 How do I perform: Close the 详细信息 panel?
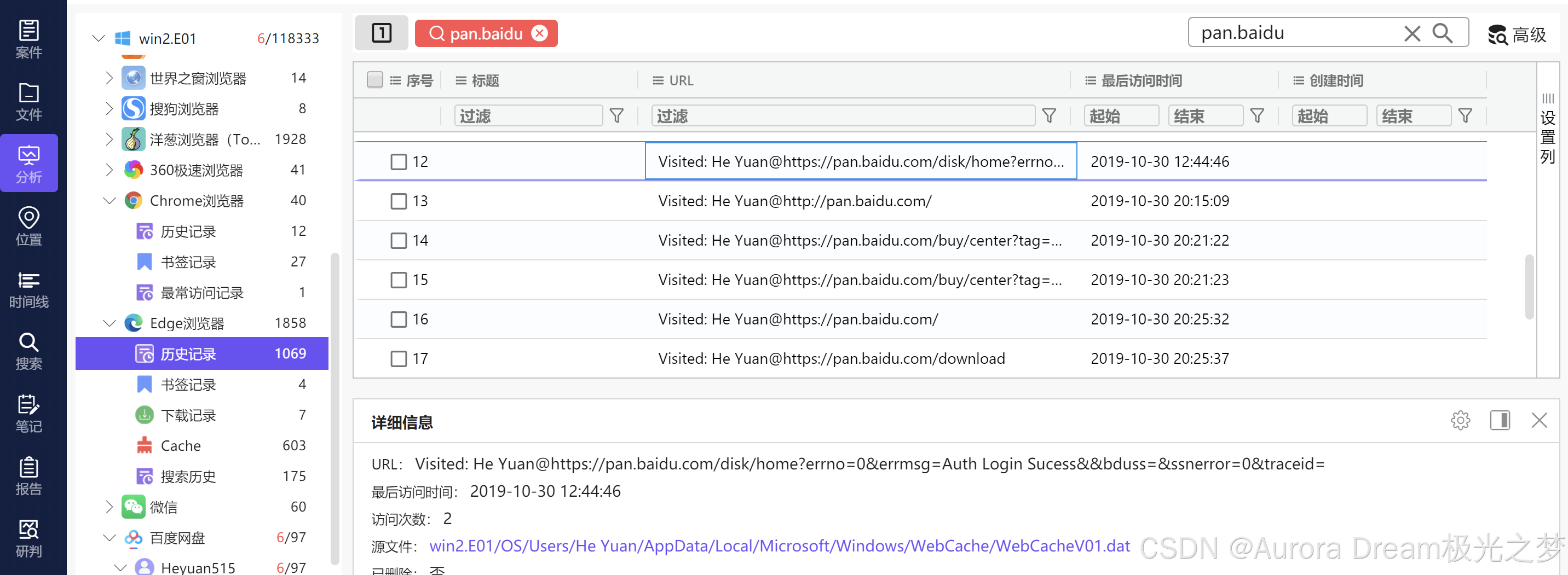[x=1540, y=420]
